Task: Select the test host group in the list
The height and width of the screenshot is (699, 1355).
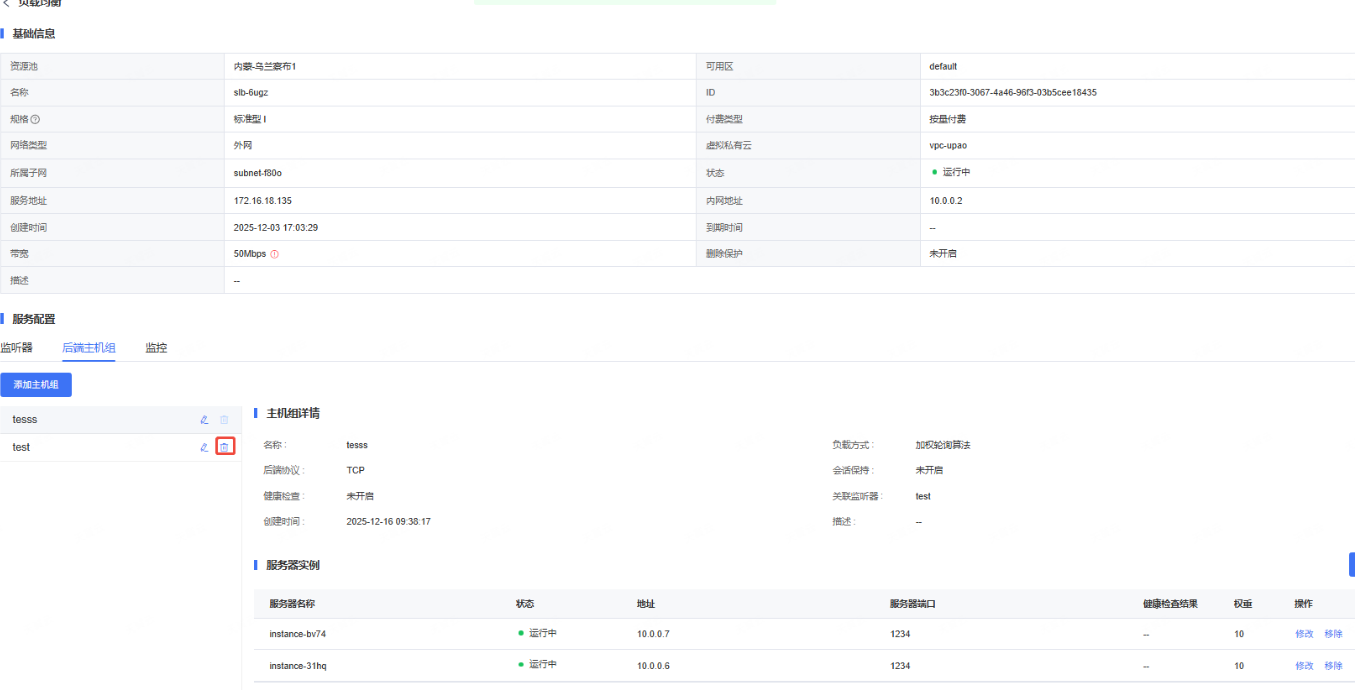Action: point(120,447)
